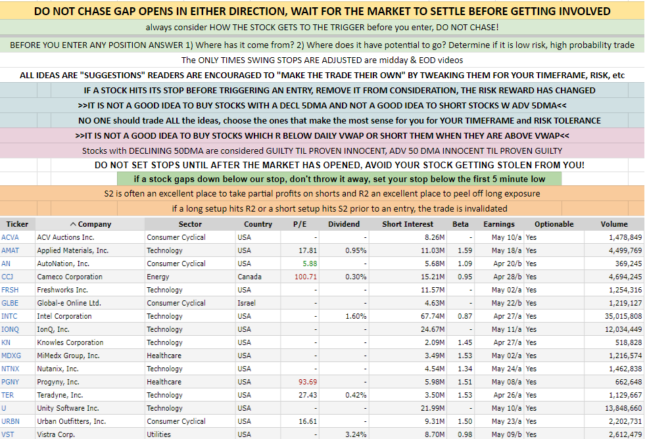Open the KN ticker link
Image resolution: width=645 pixels, height=439 pixels.
(x=6, y=343)
